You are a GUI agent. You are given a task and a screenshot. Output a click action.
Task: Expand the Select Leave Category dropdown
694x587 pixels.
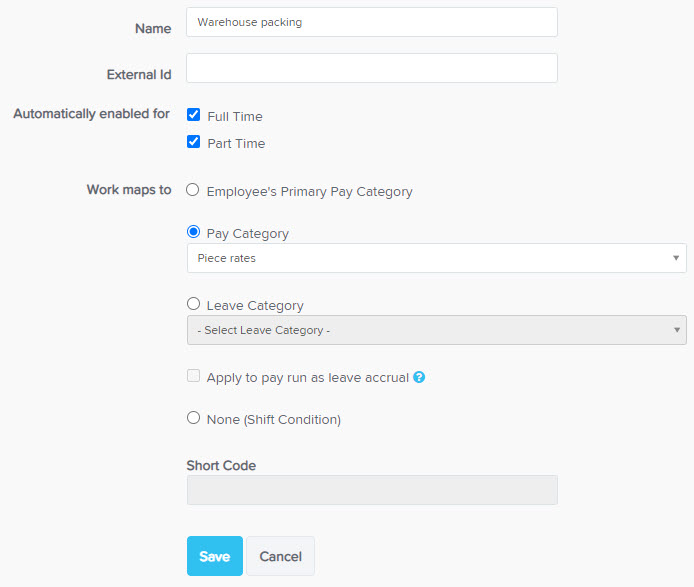436,330
